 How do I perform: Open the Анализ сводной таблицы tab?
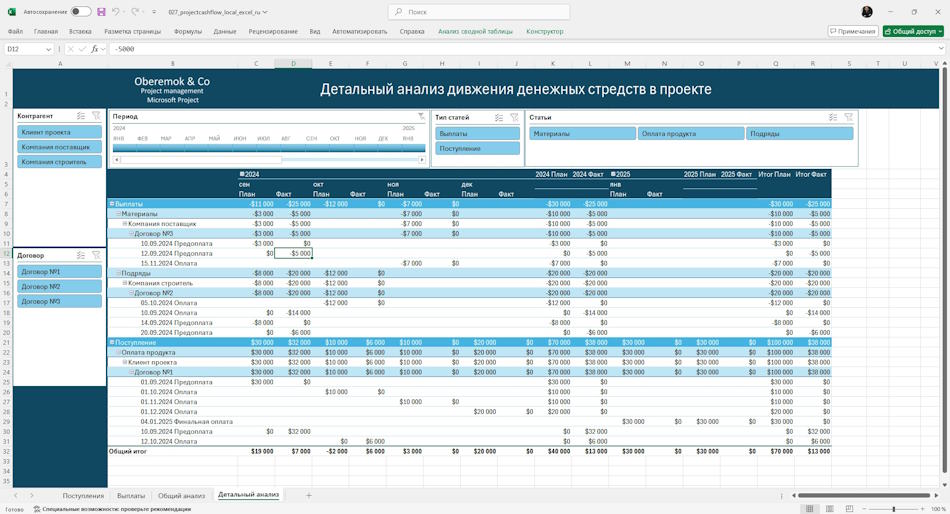pos(476,31)
